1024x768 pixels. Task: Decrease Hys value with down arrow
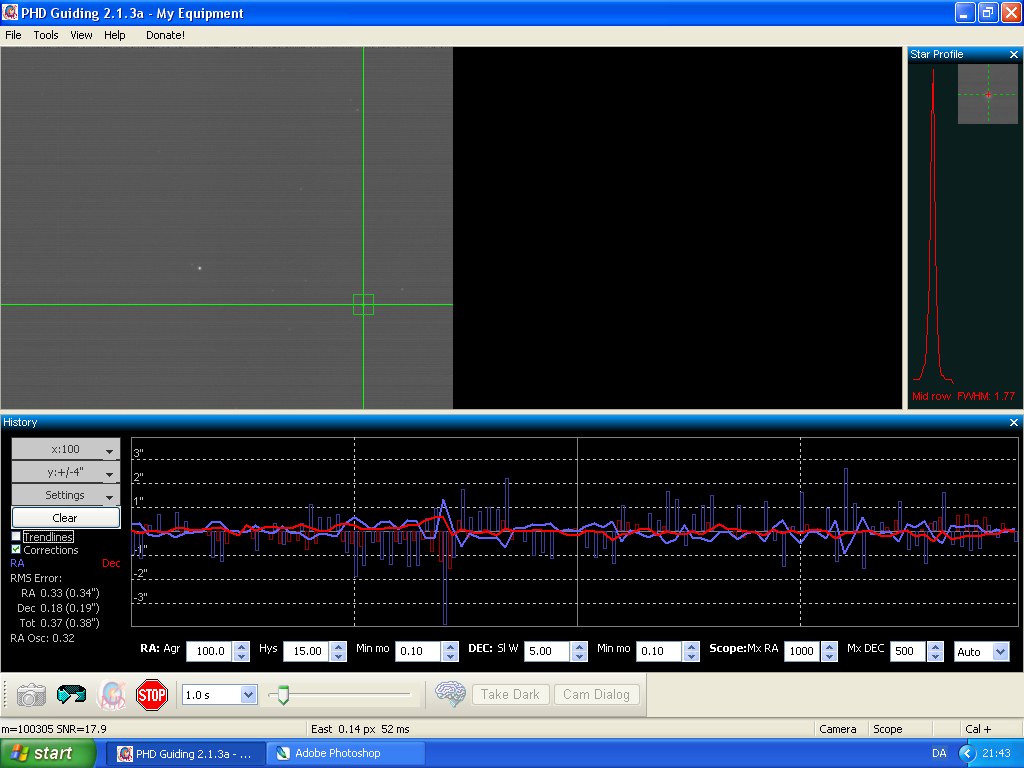tap(338, 656)
